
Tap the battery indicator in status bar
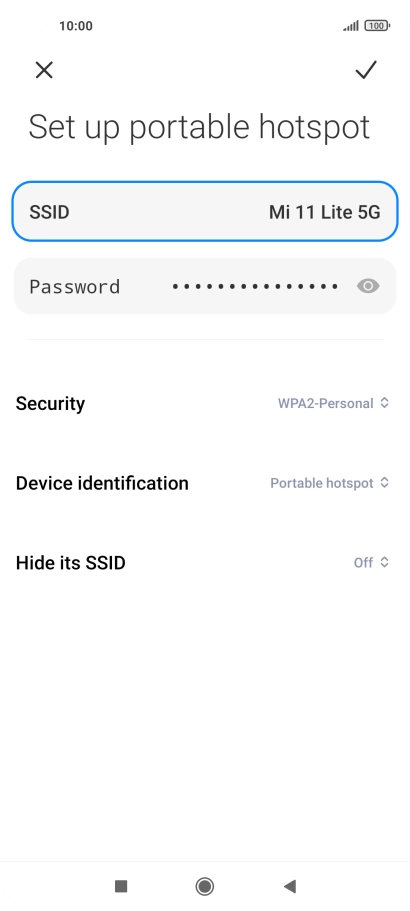tap(377, 26)
